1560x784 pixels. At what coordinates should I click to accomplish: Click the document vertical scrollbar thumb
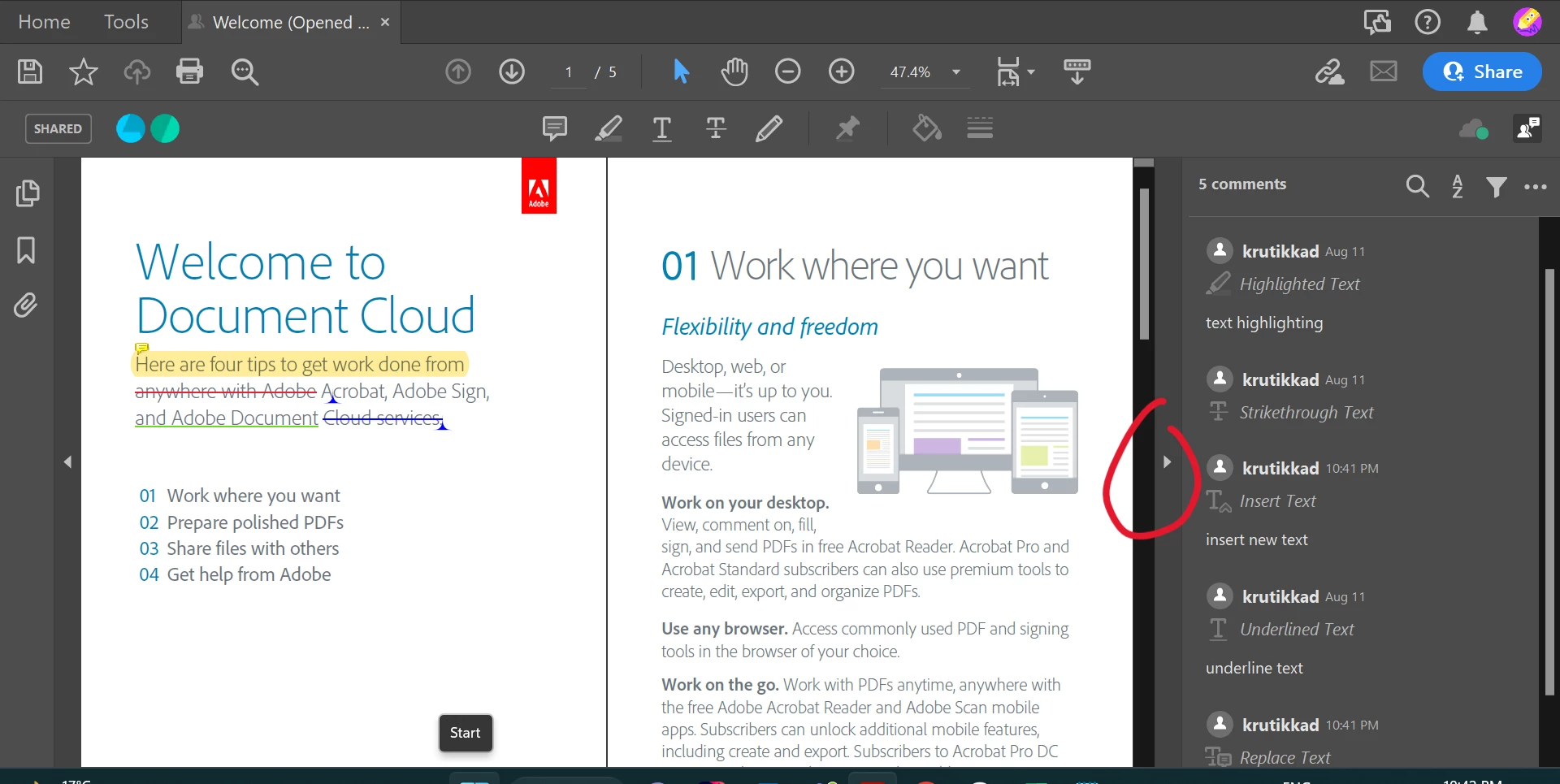pos(1144,264)
